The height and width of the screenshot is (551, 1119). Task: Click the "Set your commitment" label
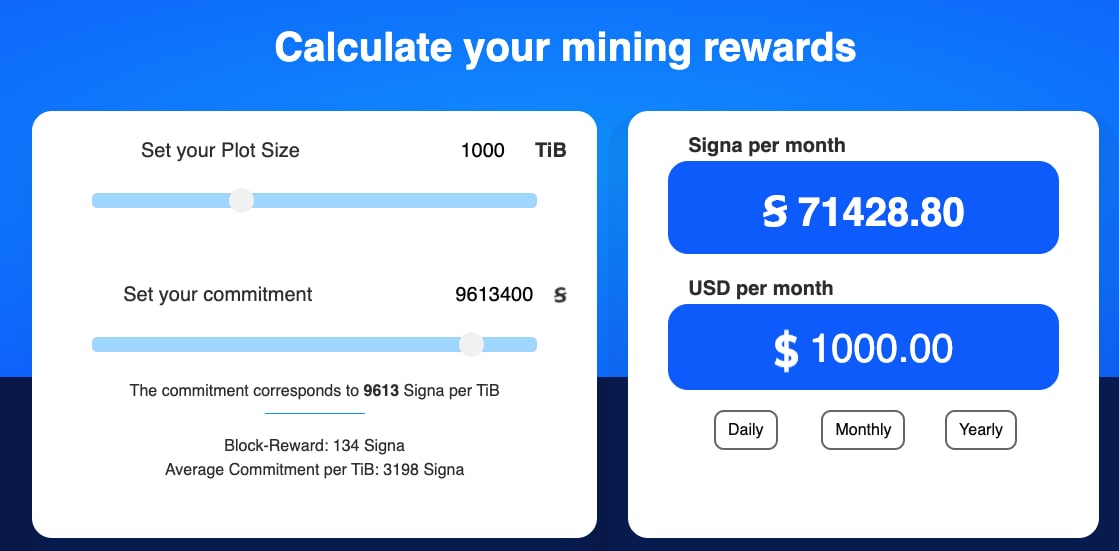point(217,295)
